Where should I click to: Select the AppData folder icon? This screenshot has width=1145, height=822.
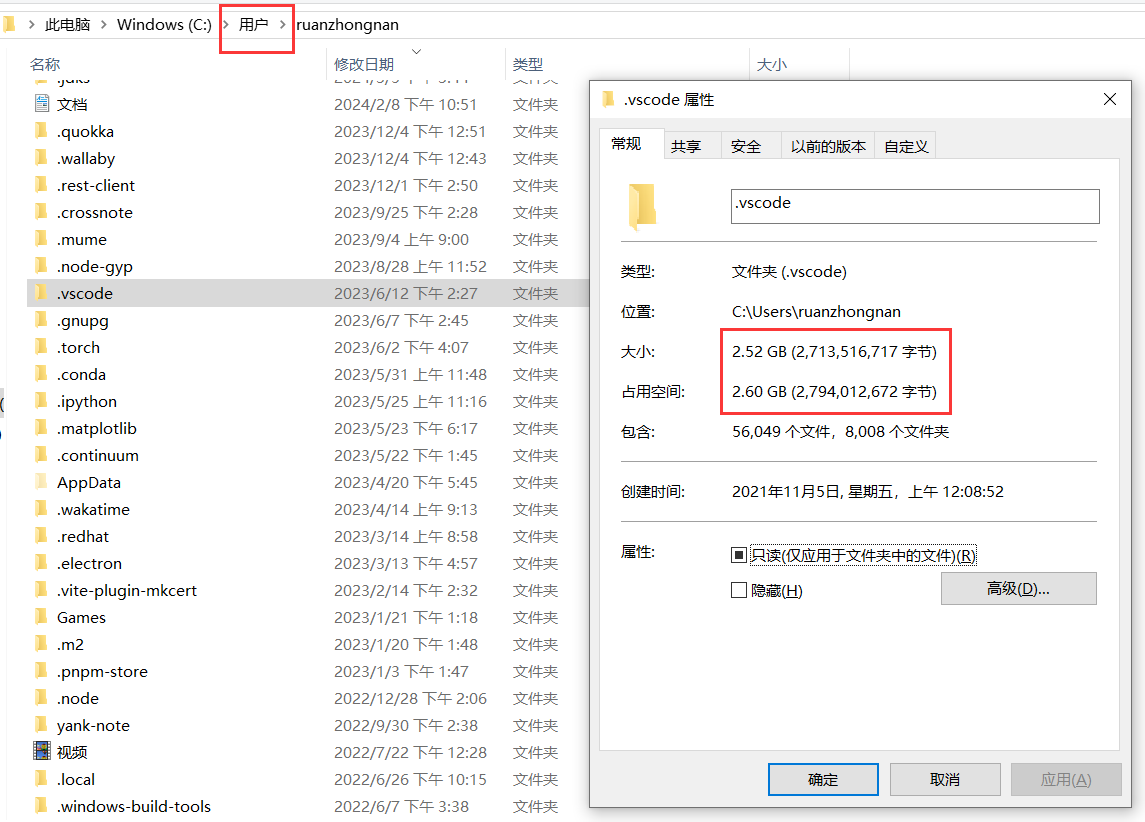(x=42, y=482)
